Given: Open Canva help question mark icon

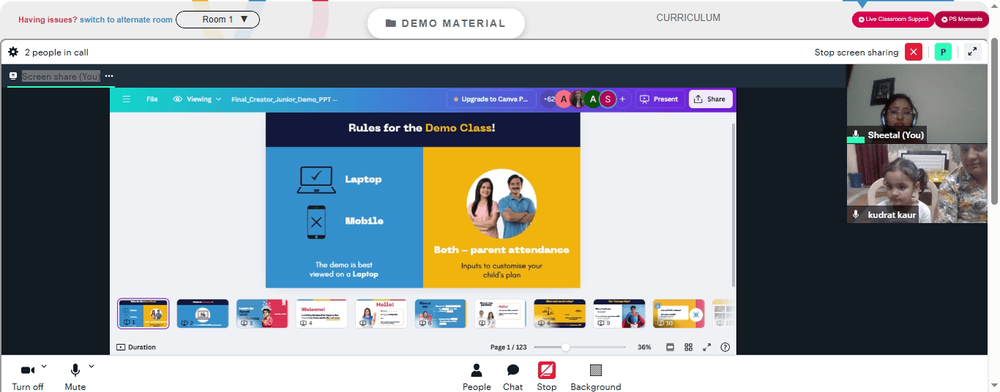Looking at the screenshot, I should click(x=725, y=347).
